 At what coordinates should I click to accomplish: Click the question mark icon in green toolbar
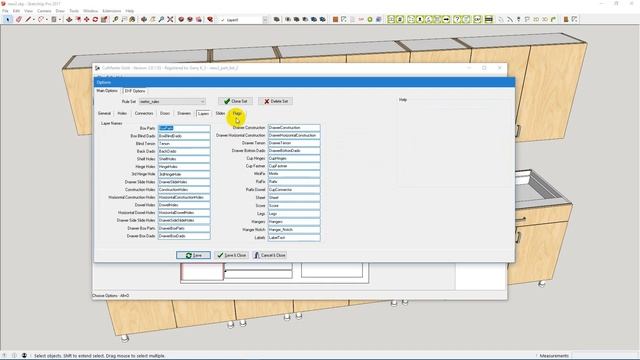click(458, 19)
